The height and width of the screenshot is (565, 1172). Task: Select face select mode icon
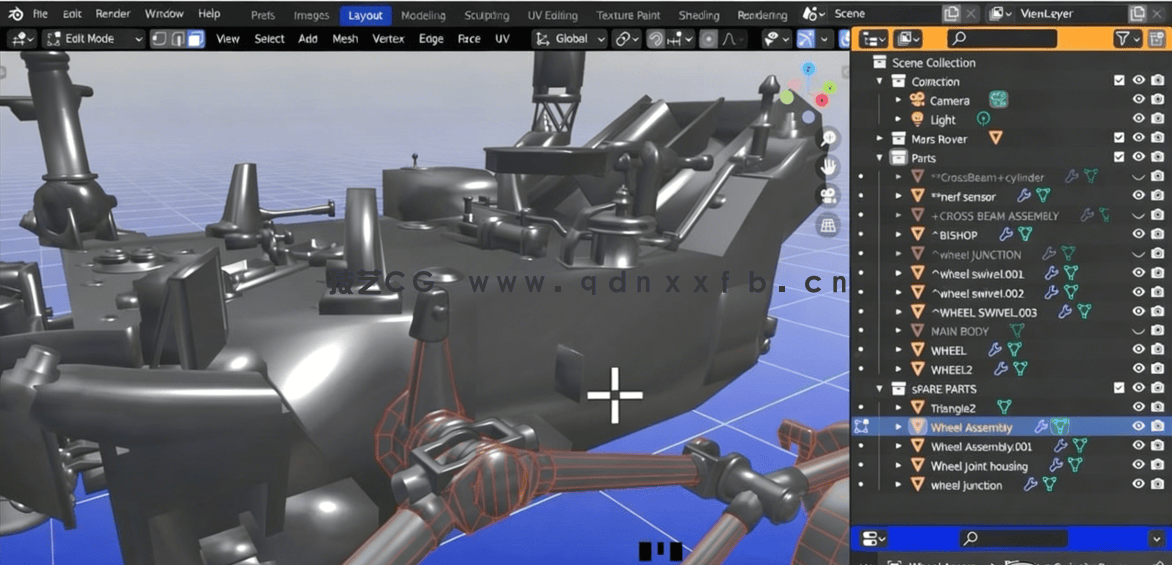click(x=196, y=39)
